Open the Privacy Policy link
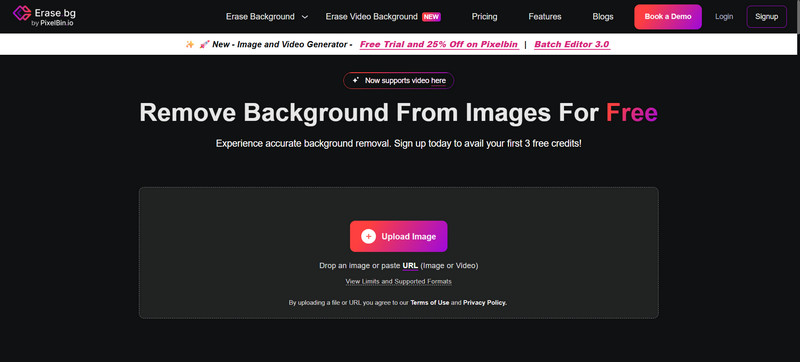This screenshot has width=800, height=362. (485, 303)
